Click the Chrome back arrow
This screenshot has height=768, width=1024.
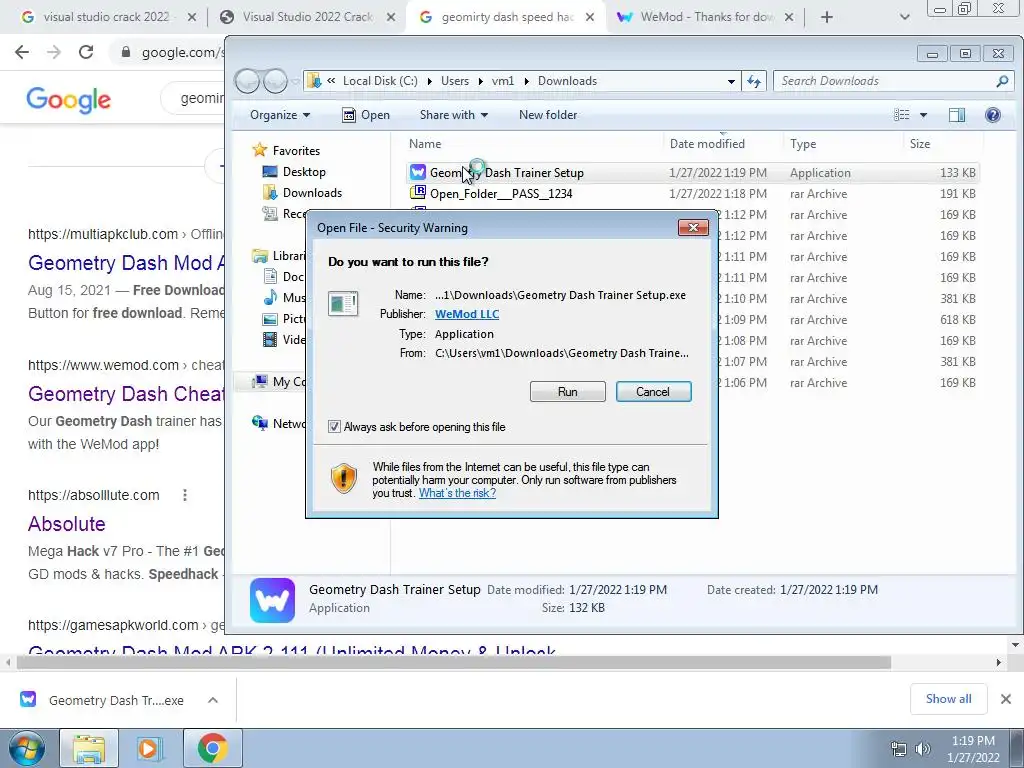pyautogui.click(x=22, y=52)
